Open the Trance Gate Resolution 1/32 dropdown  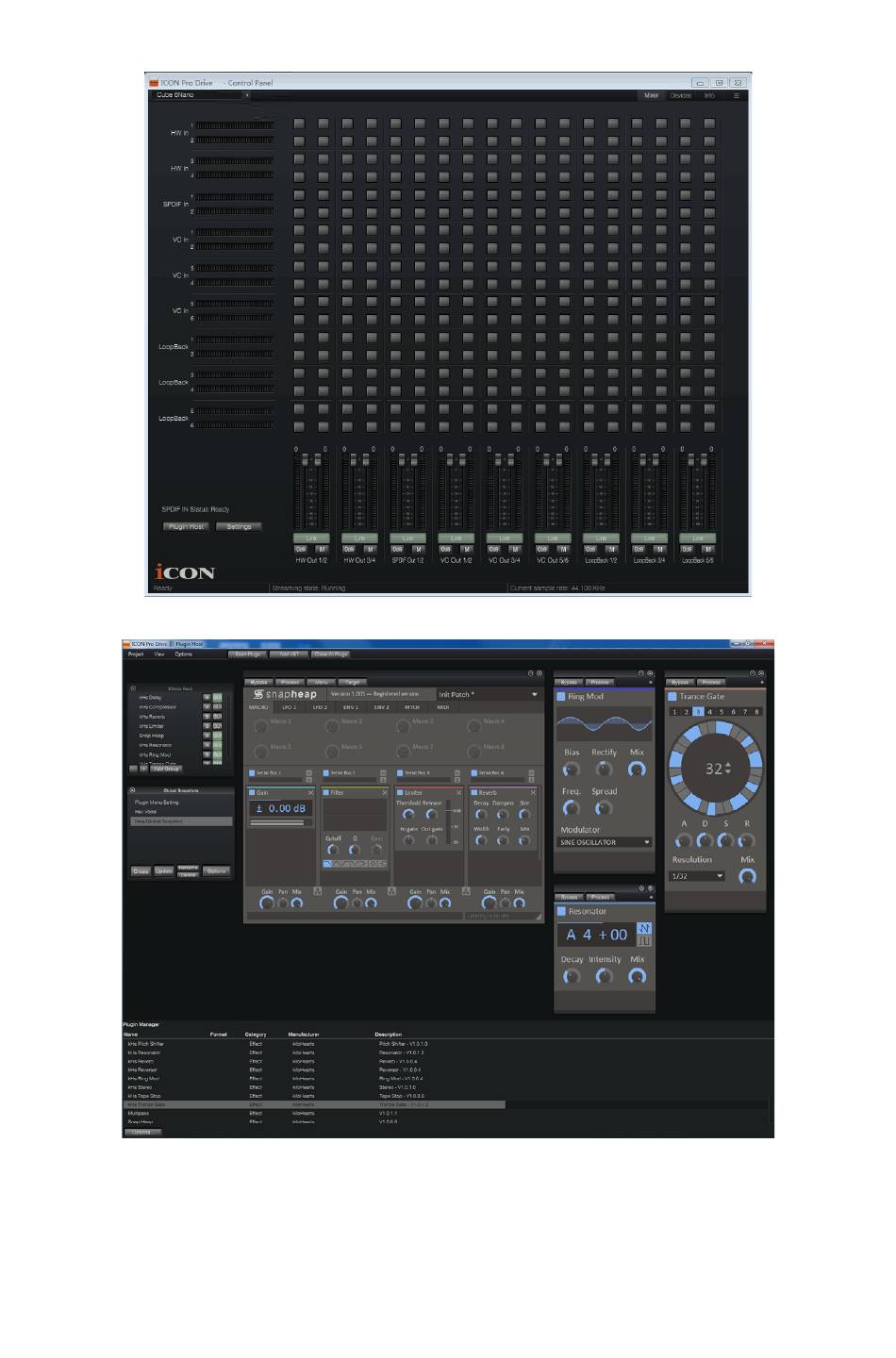pyautogui.click(x=696, y=876)
